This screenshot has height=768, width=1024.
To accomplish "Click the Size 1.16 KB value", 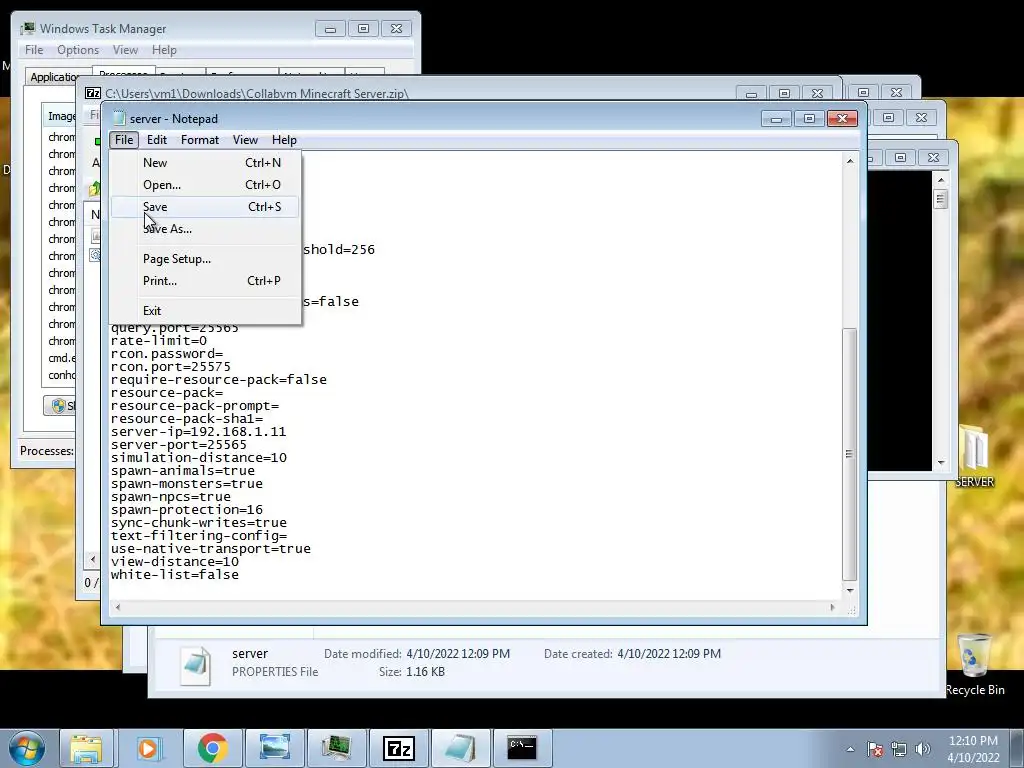I will pyautogui.click(x=425, y=671).
